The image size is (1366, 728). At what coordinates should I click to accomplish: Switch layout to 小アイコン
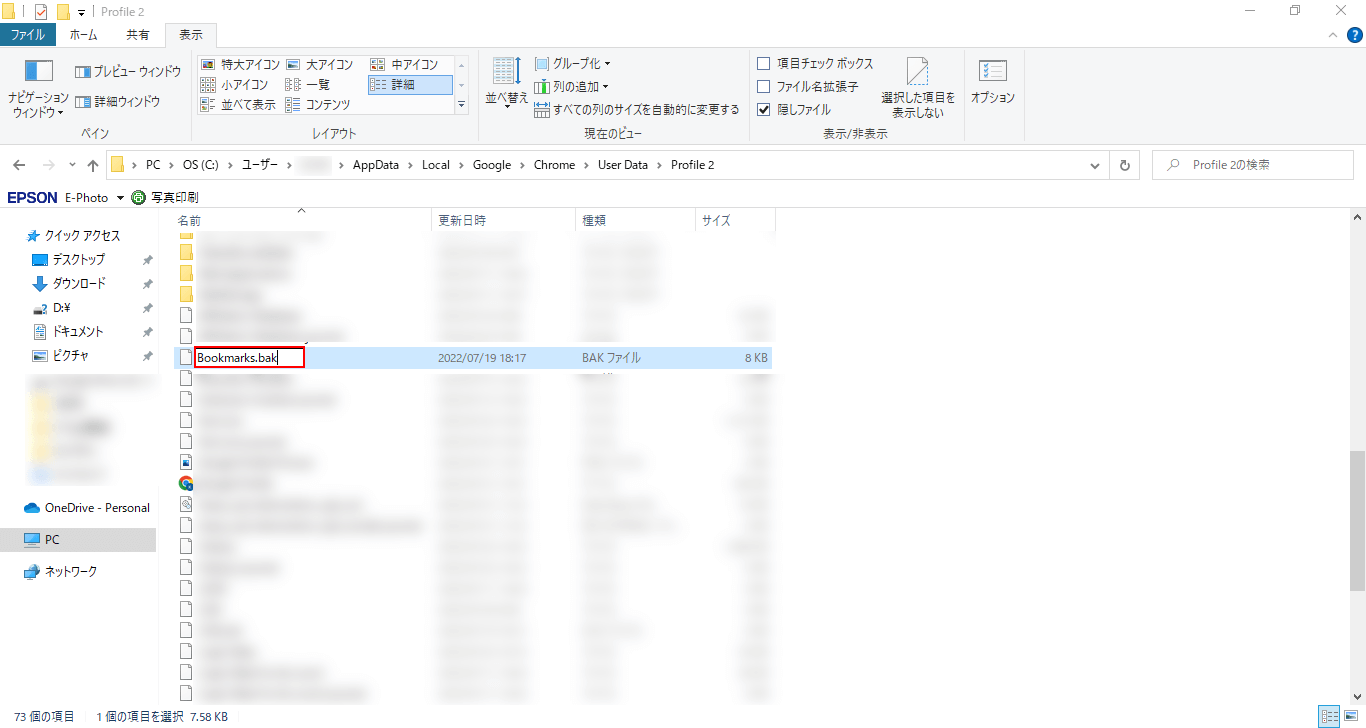tap(235, 85)
